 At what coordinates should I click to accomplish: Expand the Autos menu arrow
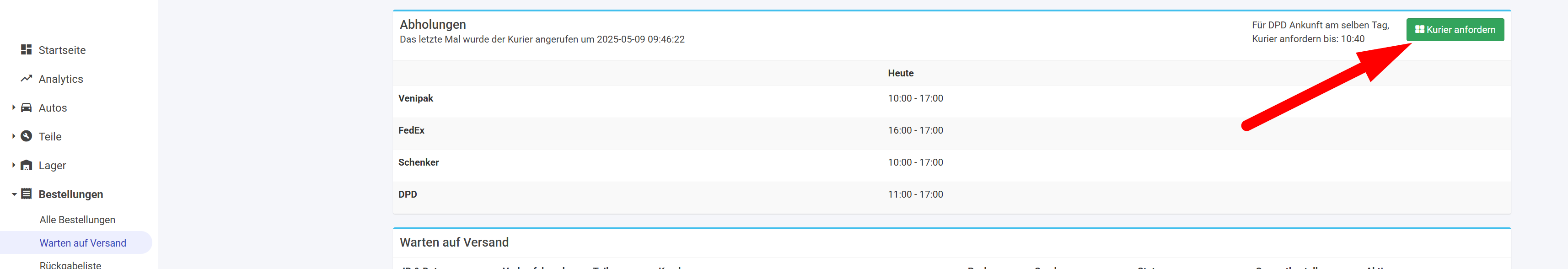[x=13, y=107]
